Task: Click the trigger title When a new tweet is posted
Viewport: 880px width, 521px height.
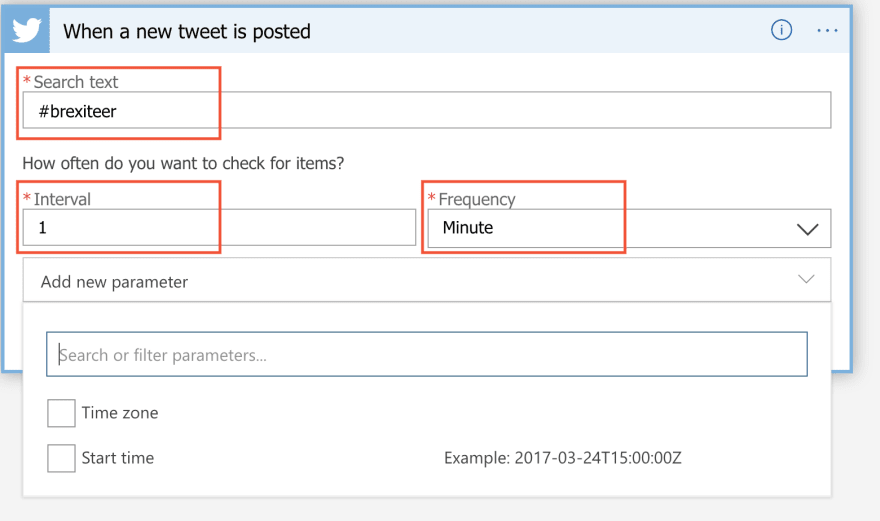Action: (186, 31)
